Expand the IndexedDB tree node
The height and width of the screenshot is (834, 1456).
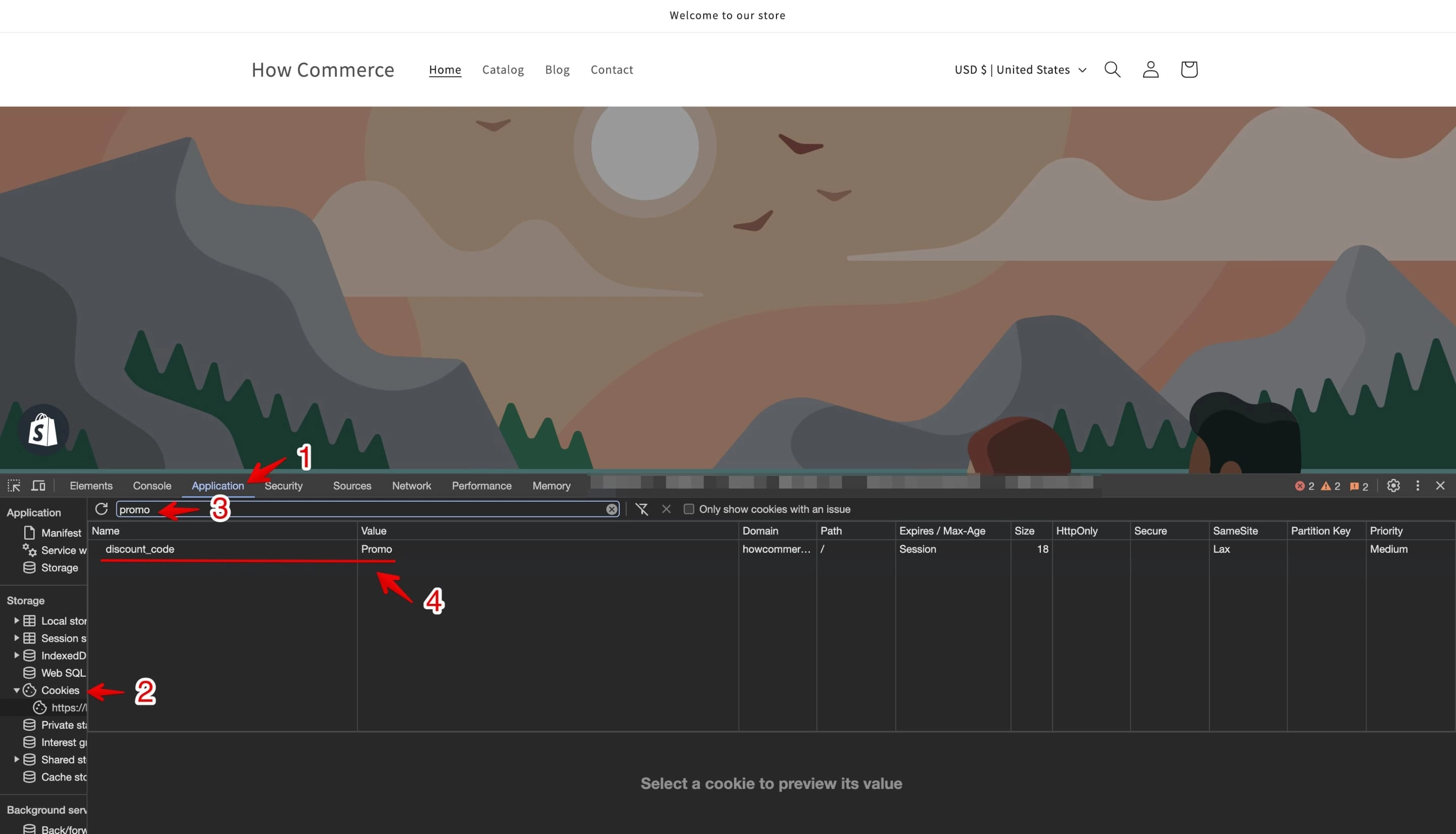(16, 655)
